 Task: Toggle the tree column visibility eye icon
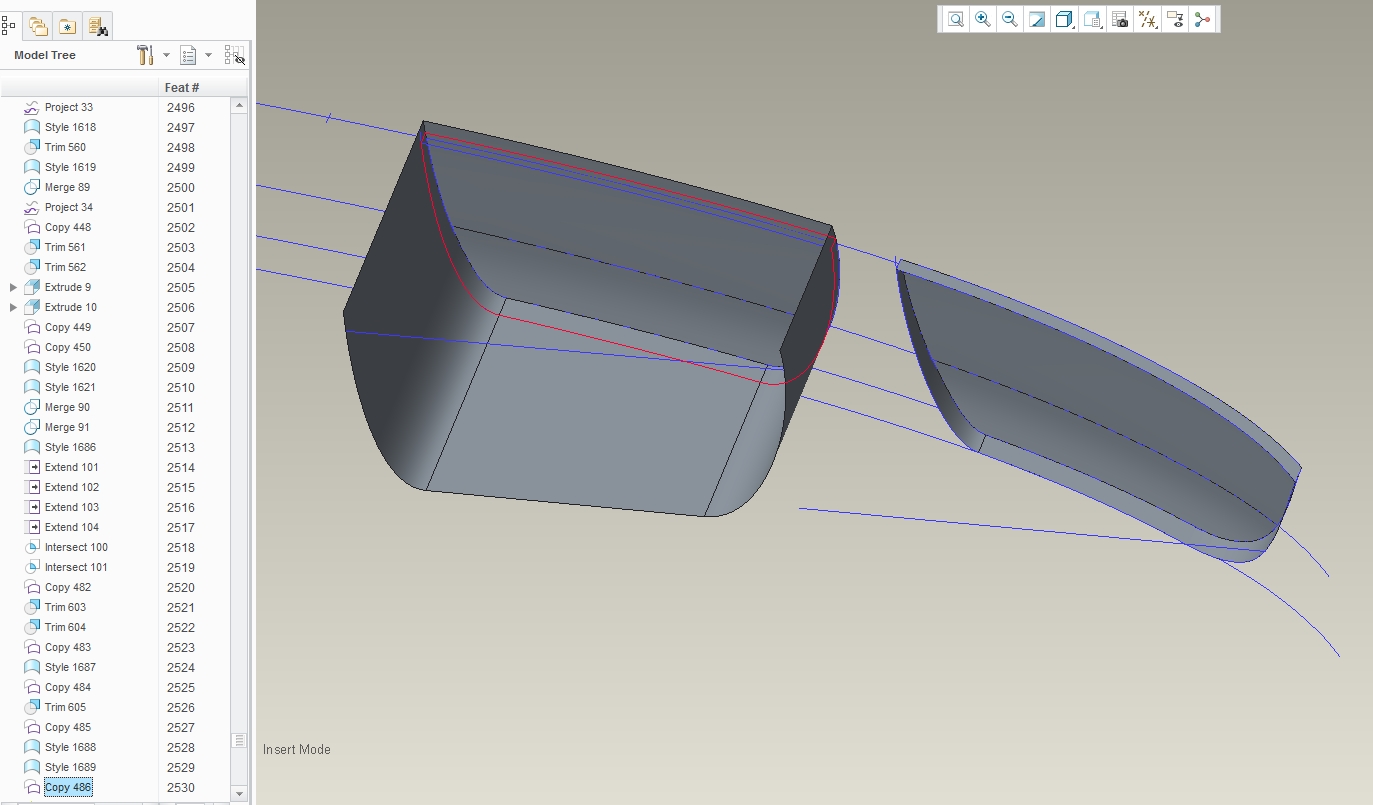click(x=235, y=55)
